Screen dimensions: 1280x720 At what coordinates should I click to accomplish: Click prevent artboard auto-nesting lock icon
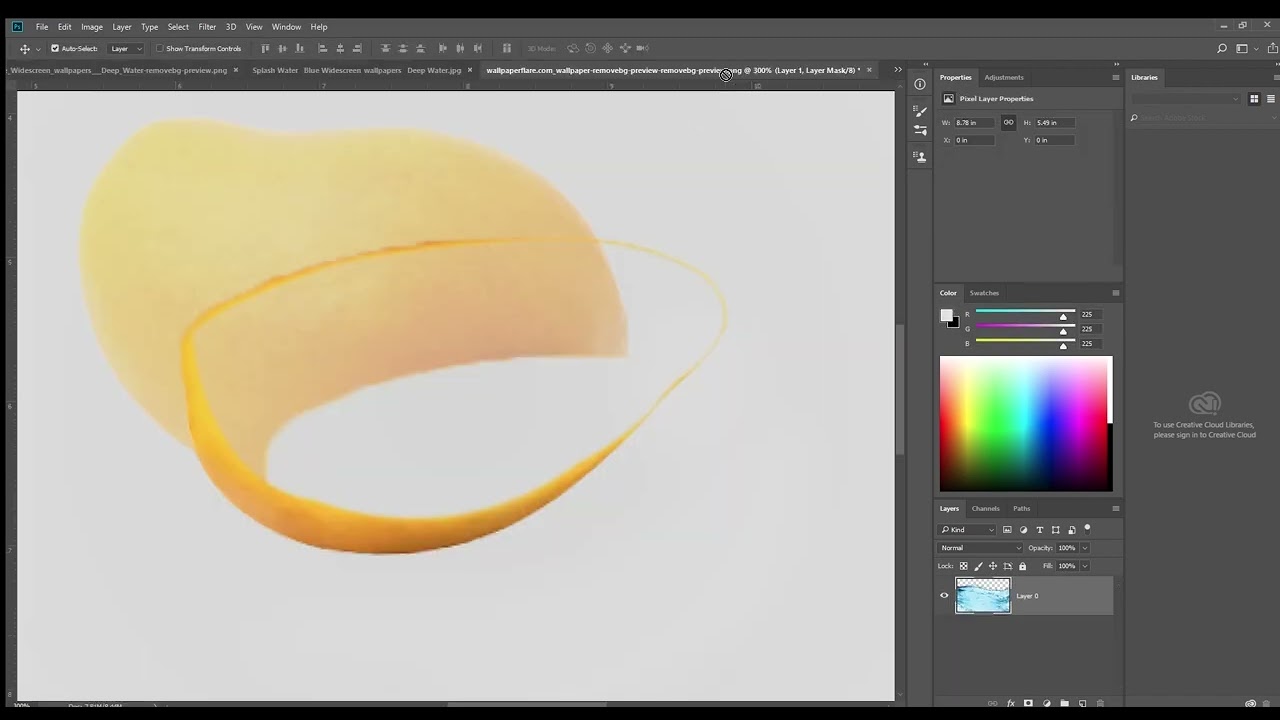(x=1007, y=566)
